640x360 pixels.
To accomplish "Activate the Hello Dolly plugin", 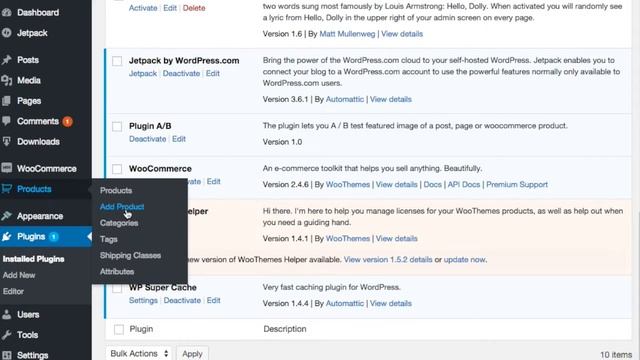I will [143, 8].
